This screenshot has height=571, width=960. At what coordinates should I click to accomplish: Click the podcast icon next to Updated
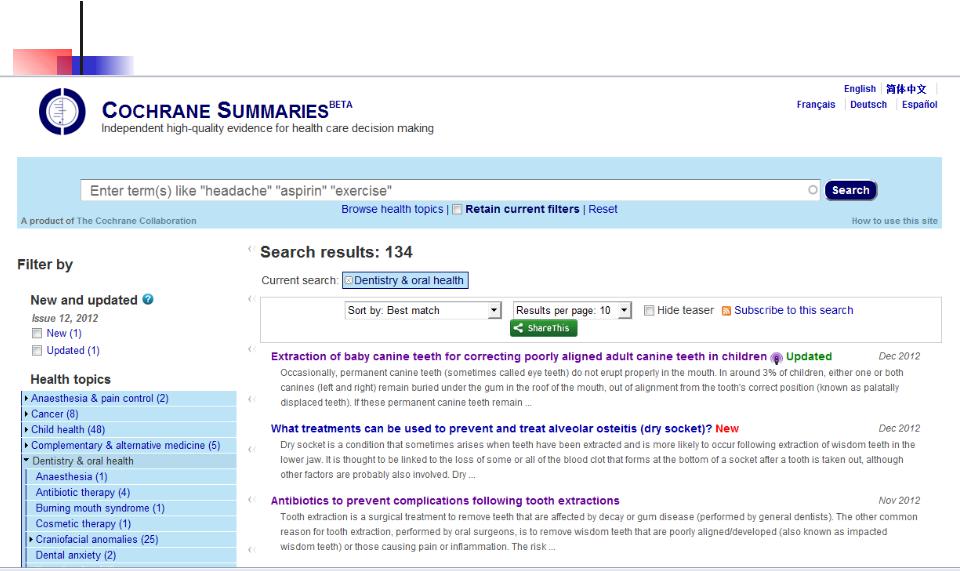[776, 357]
